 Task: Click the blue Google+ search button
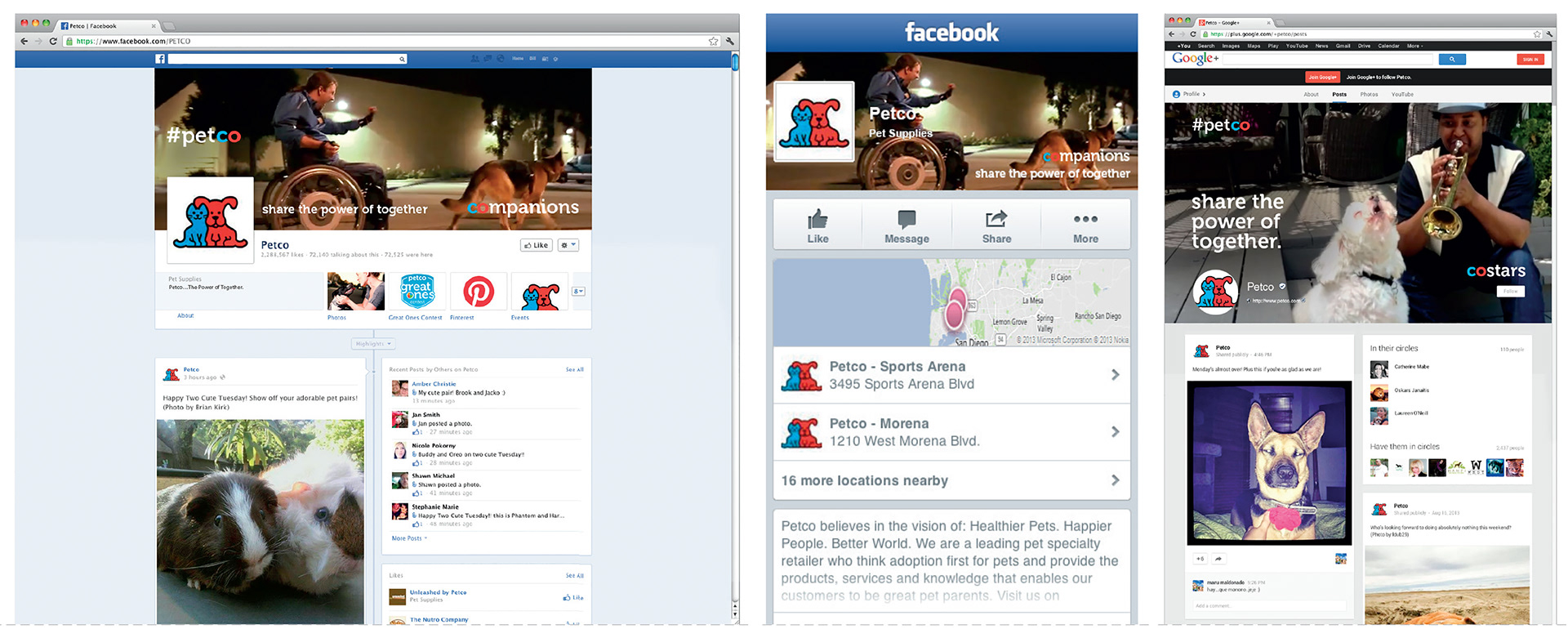click(x=1452, y=59)
